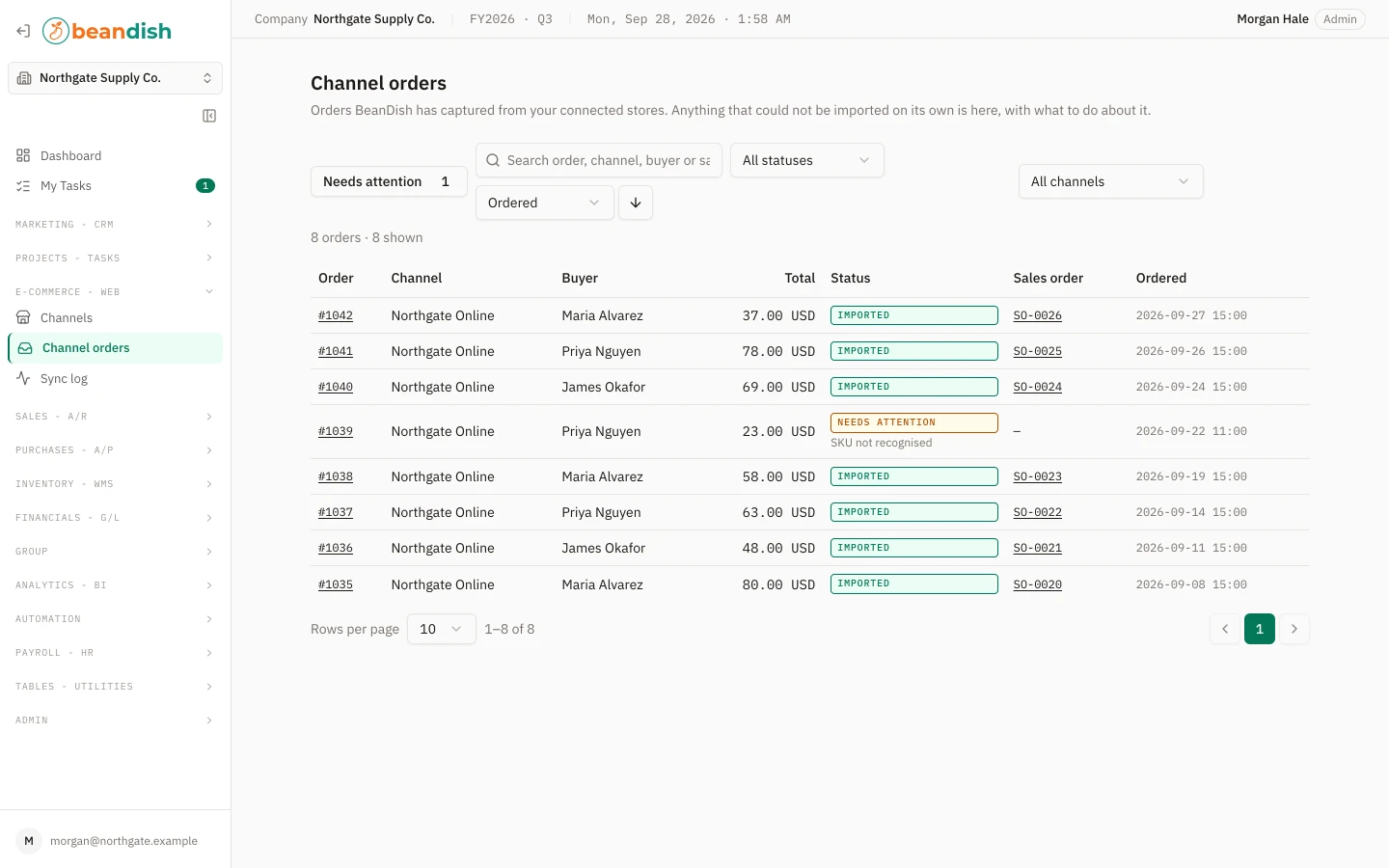Open My Tasks in the sidebar
Viewport: 1389px width, 868px height.
pyautogui.click(x=115, y=185)
